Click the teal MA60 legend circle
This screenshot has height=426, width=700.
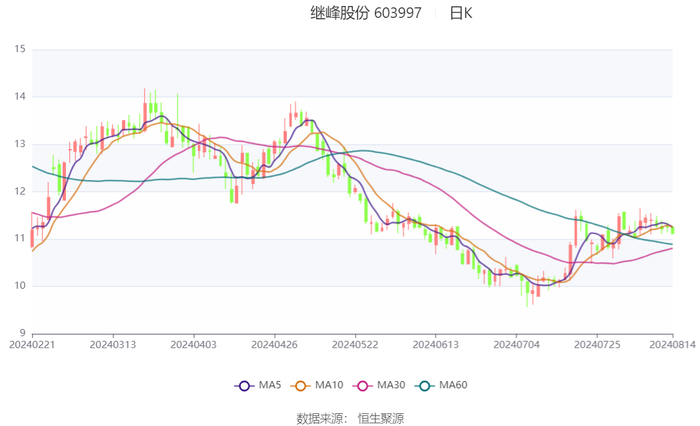(425, 386)
